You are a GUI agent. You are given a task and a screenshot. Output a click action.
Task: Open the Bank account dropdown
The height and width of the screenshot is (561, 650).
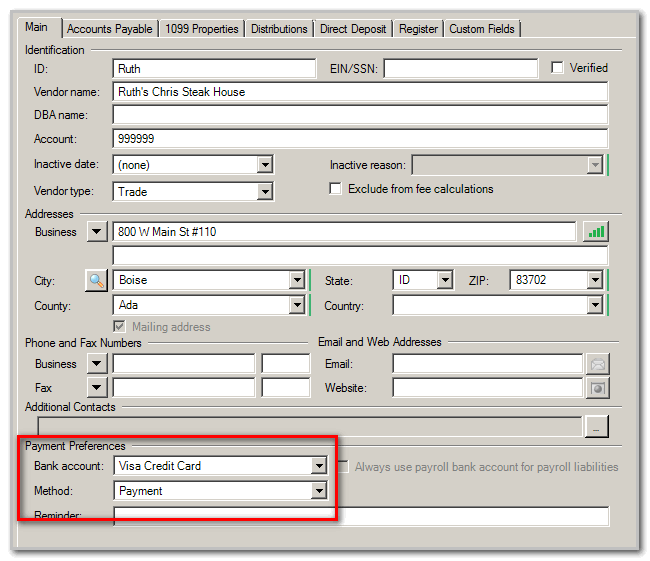pos(319,466)
